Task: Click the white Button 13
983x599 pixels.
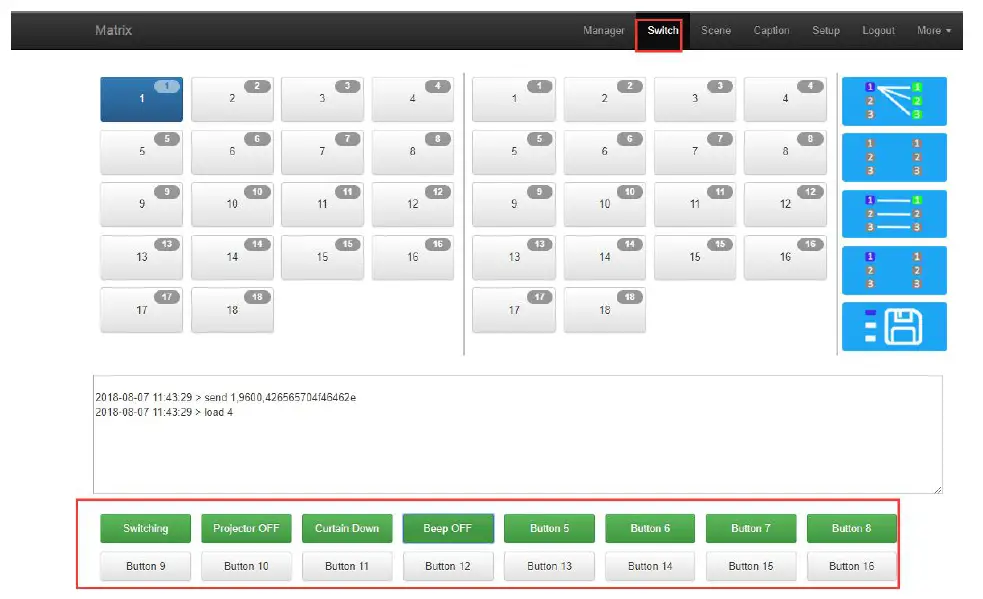Action: 549,566
